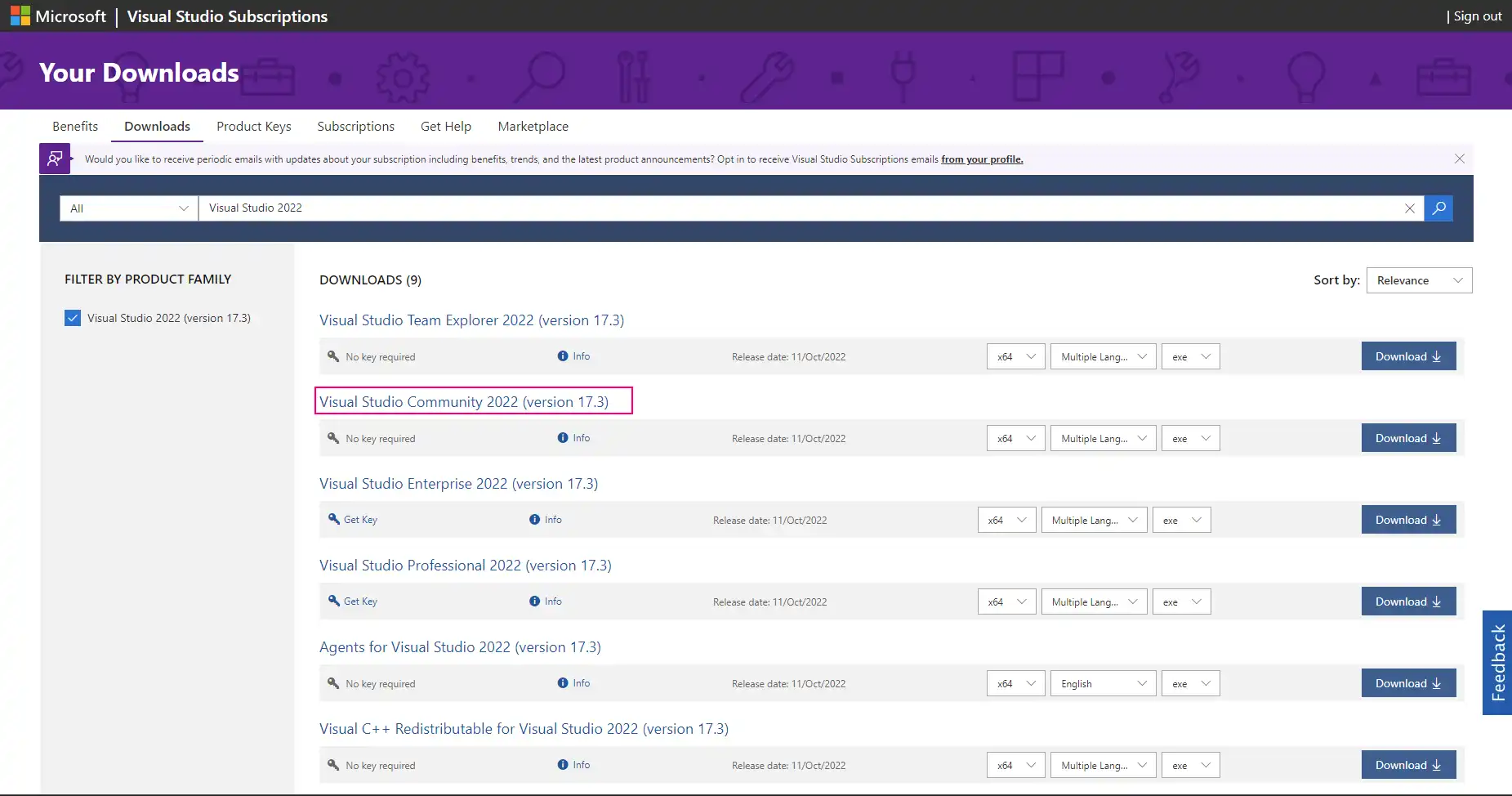Open Visual Studio Enterprise 2022 title link

pyautogui.click(x=458, y=483)
